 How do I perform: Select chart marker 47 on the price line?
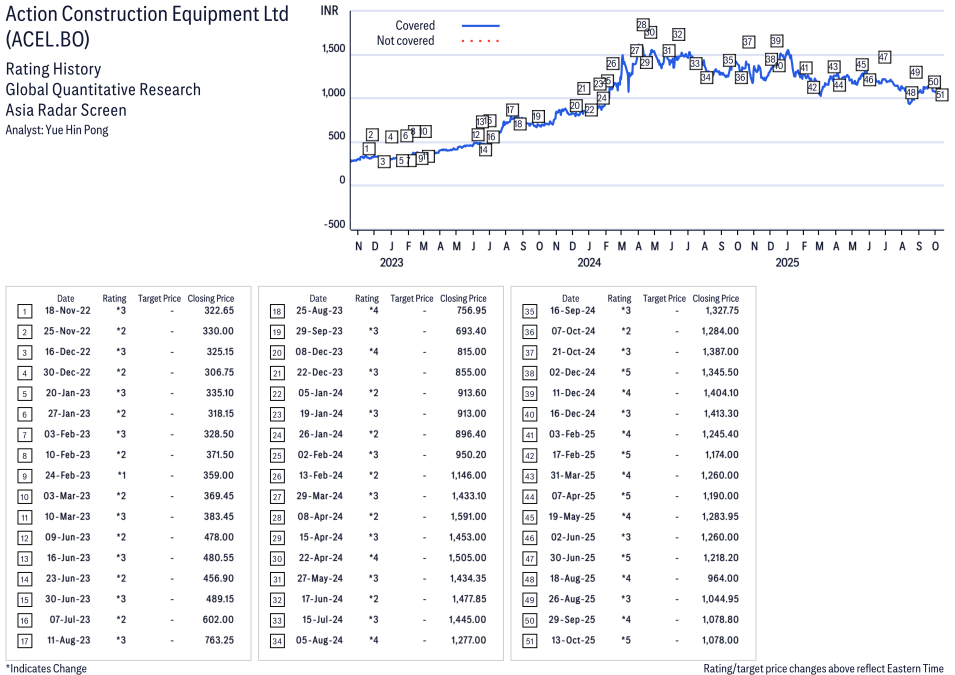(884, 57)
